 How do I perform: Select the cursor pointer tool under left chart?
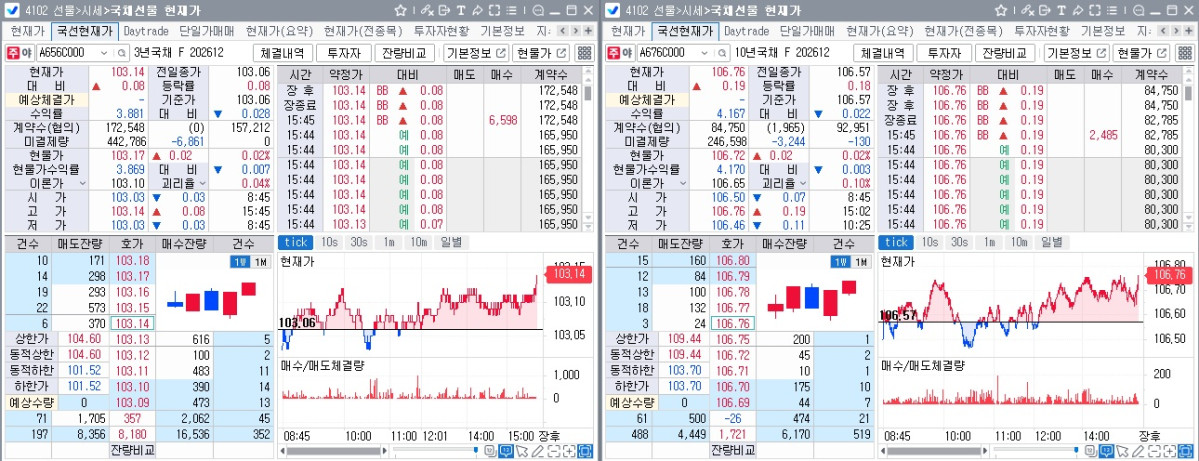tap(522, 451)
